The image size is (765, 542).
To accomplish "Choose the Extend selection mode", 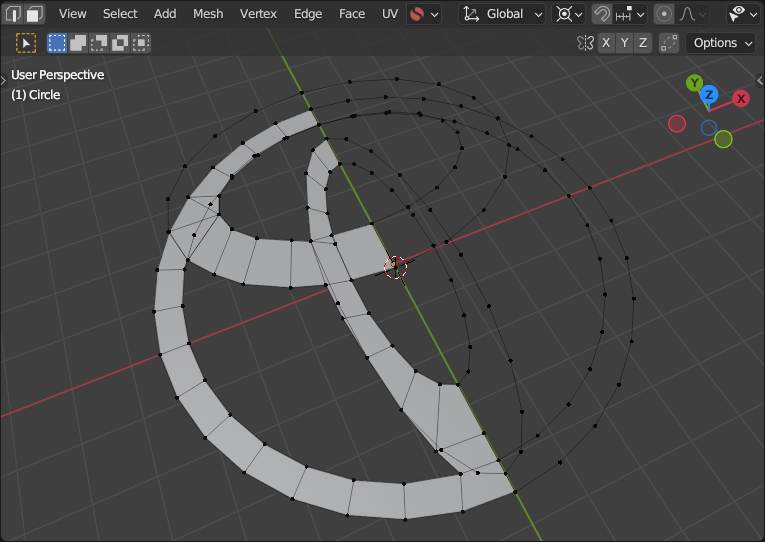I will coord(78,43).
